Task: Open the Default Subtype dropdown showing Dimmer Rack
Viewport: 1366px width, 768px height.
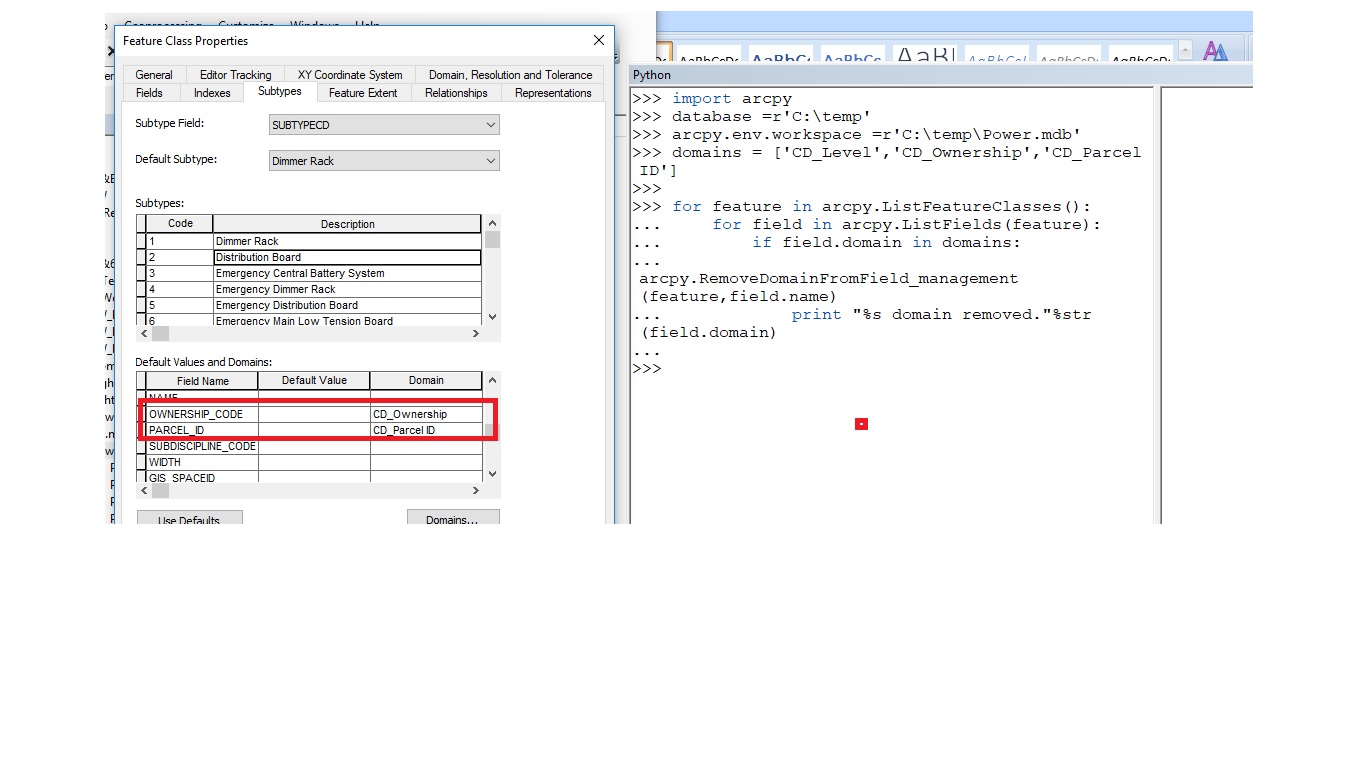Action: point(490,160)
